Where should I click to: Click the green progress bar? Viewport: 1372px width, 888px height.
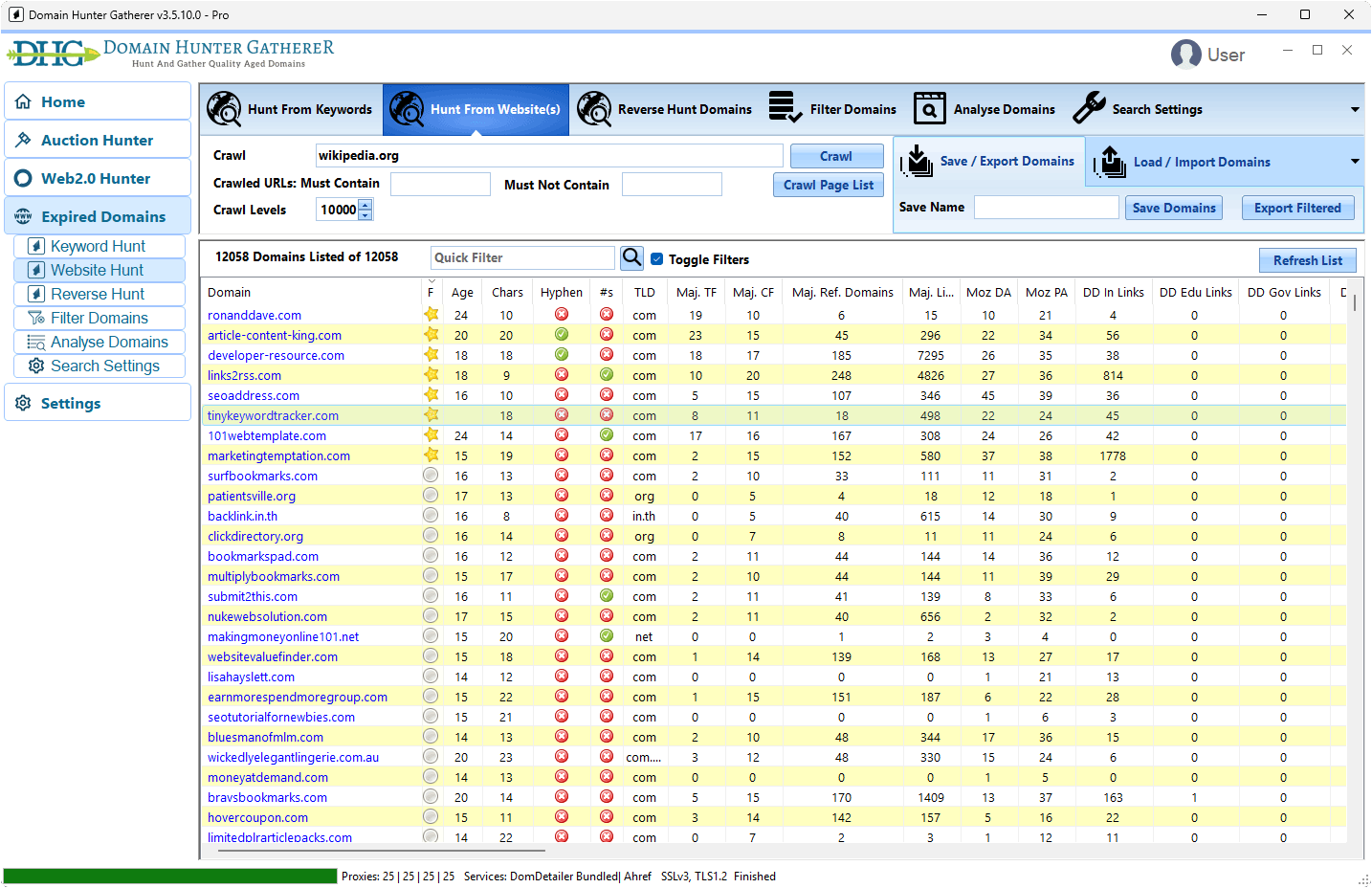click(x=170, y=875)
